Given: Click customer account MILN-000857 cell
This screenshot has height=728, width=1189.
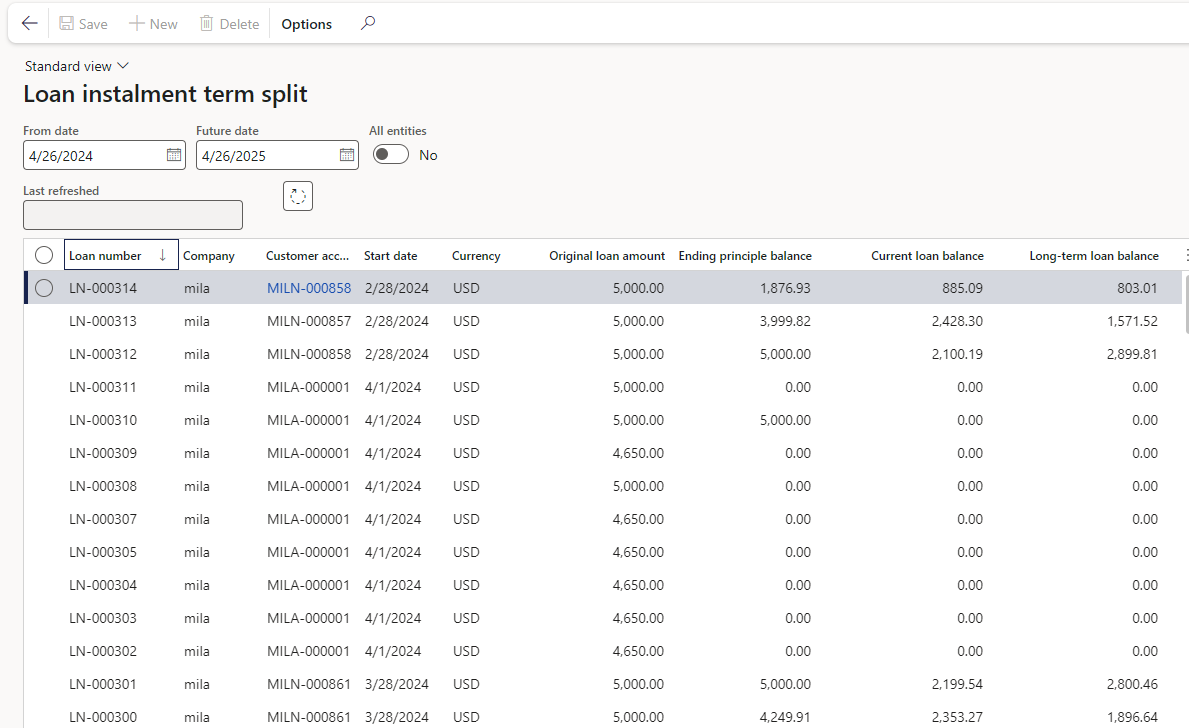Looking at the screenshot, I should (x=309, y=321).
